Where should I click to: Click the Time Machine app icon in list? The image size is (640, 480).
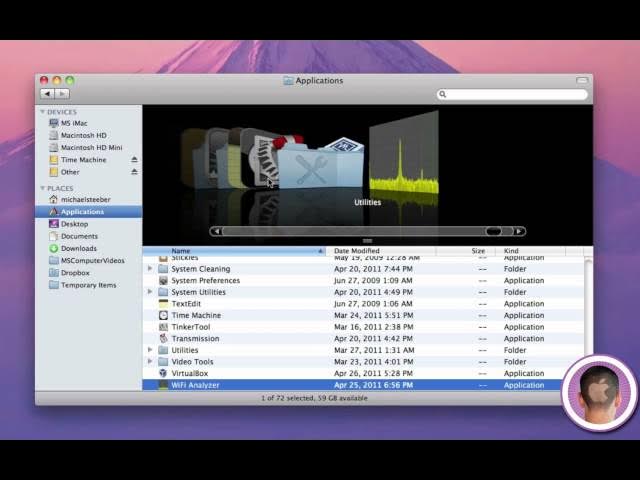coord(163,315)
